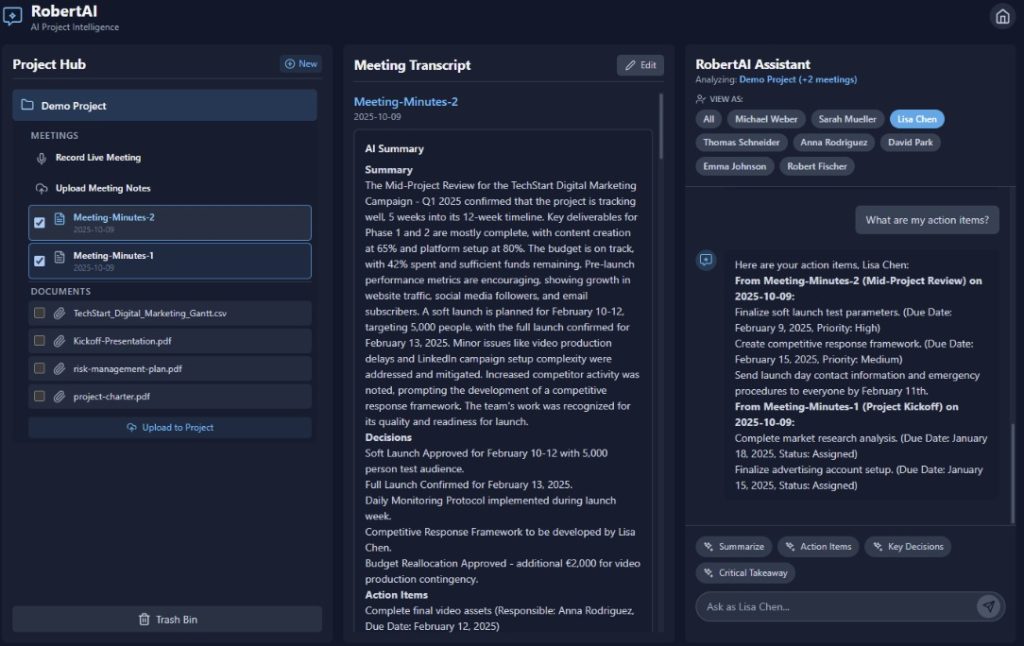This screenshot has height=646, width=1024.
Task: Click the Ask as Lisa Chen input field
Action: (835, 606)
